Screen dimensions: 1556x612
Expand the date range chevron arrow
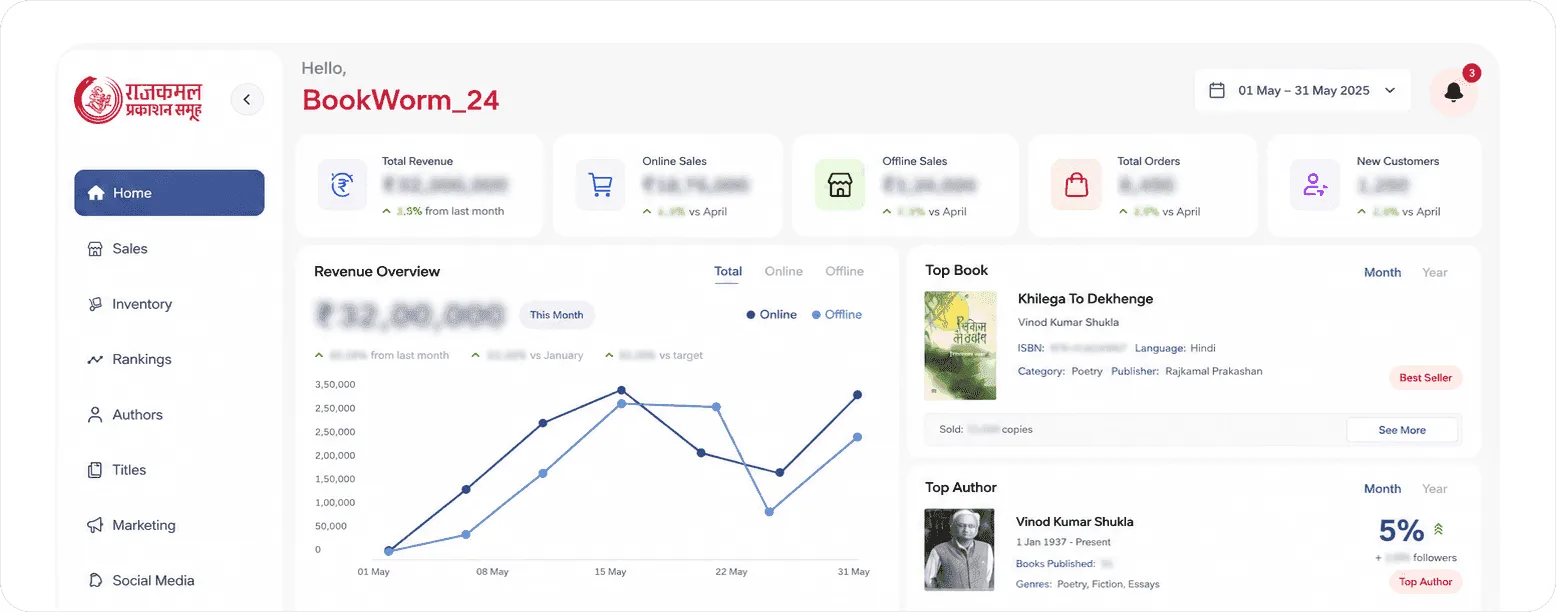pyautogui.click(x=1390, y=90)
